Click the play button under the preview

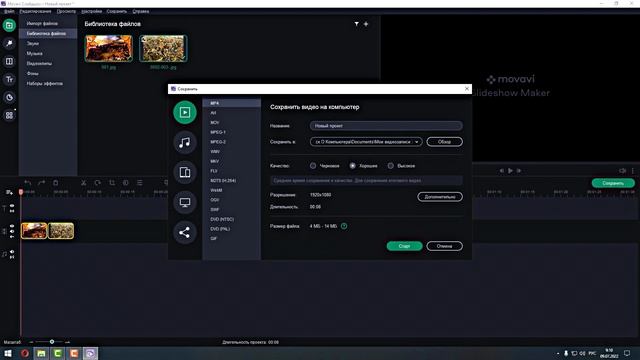510,171
